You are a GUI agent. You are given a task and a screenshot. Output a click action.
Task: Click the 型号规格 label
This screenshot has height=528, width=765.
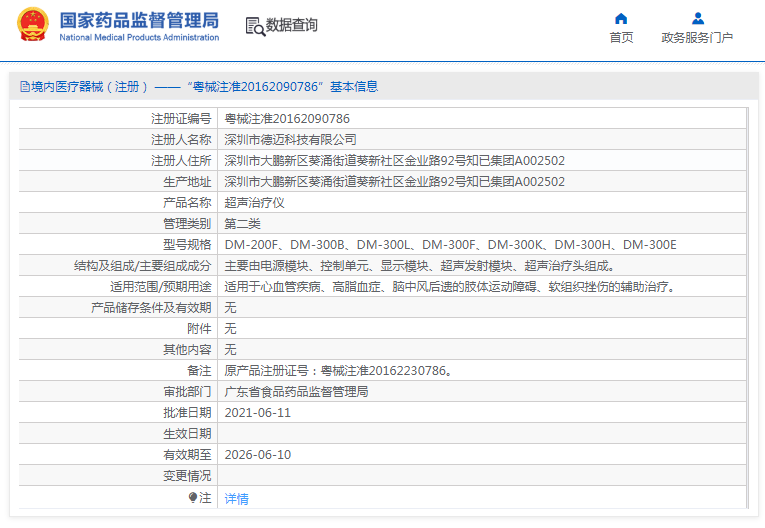(x=187, y=244)
